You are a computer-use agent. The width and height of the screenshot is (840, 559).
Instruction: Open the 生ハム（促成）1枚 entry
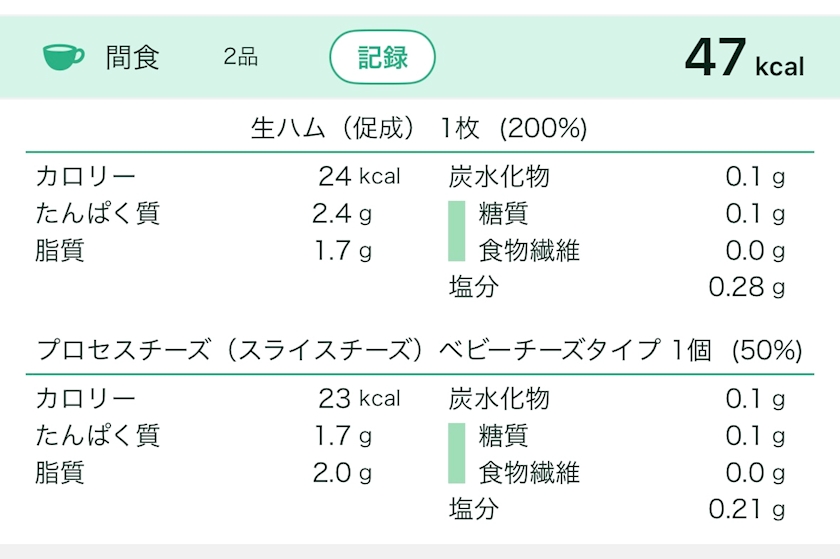419,128
